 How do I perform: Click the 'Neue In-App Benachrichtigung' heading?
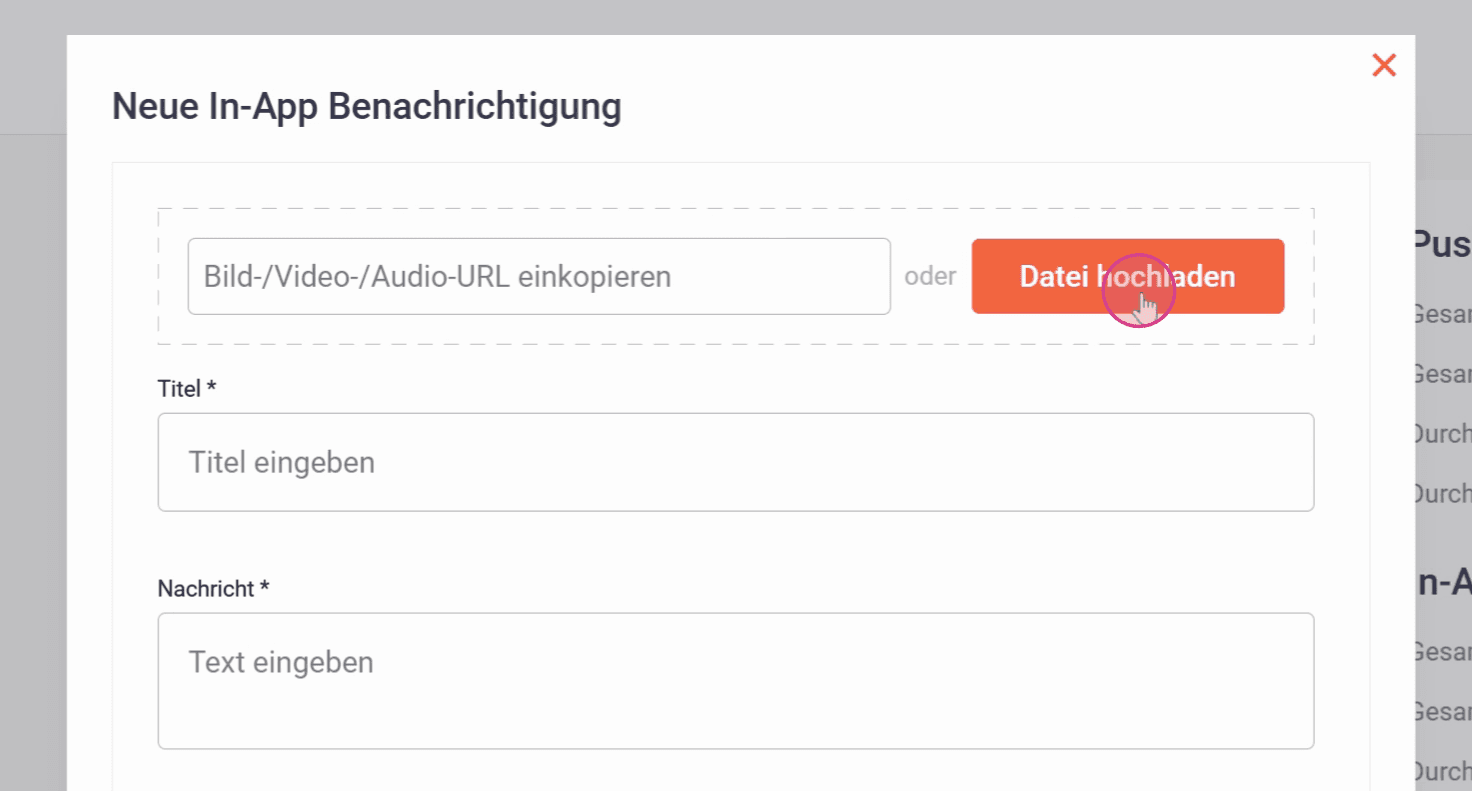366,106
